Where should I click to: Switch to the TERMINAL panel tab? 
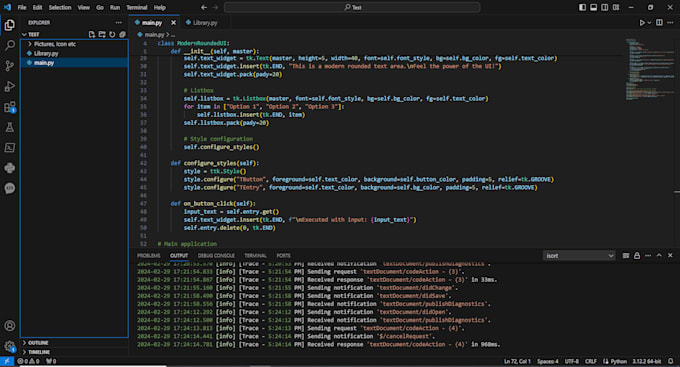coord(255,256)
